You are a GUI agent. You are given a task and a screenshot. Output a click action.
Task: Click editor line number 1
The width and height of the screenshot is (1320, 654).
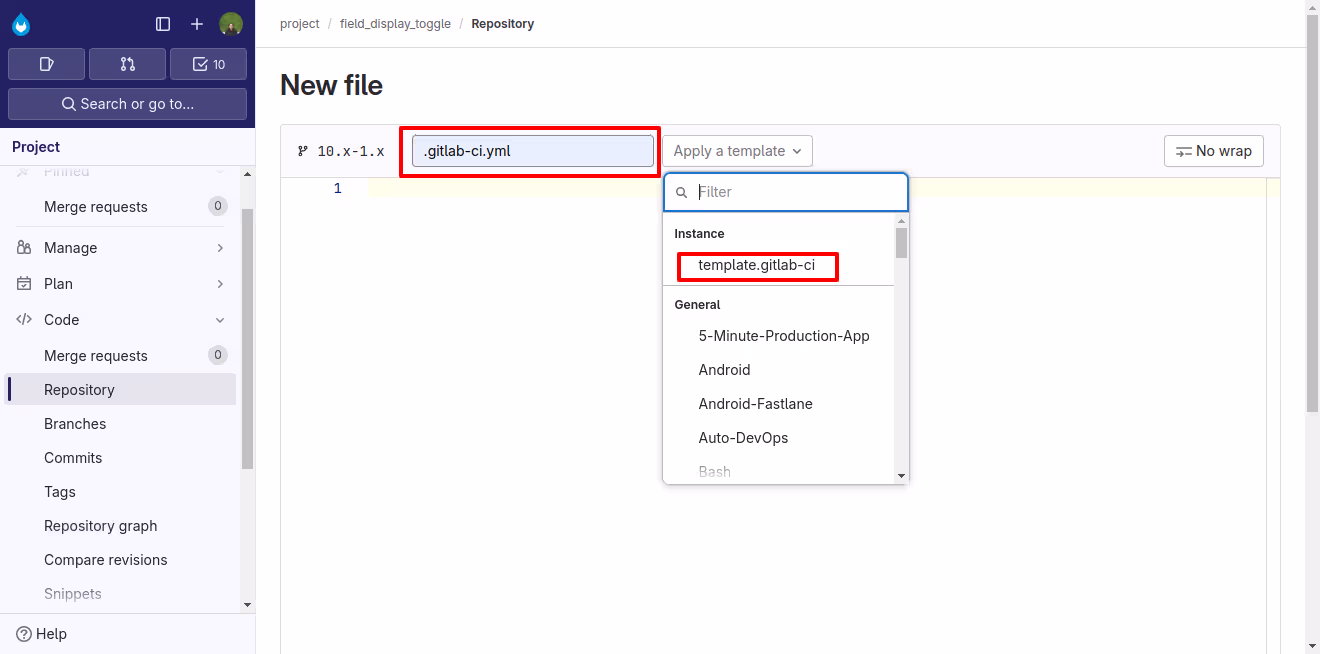(x=338, y=188)
